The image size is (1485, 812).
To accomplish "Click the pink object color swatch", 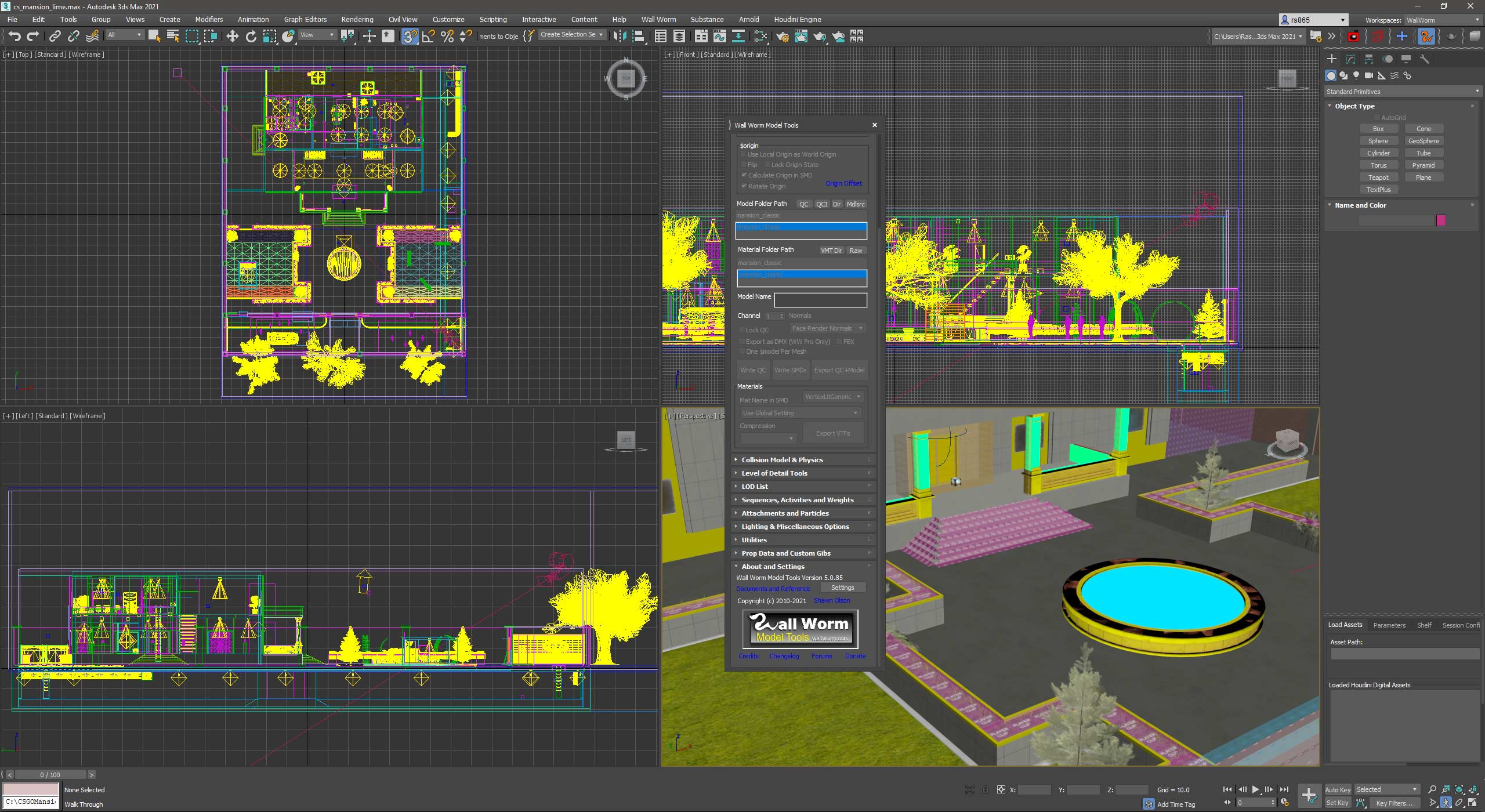I will 1441,220.
